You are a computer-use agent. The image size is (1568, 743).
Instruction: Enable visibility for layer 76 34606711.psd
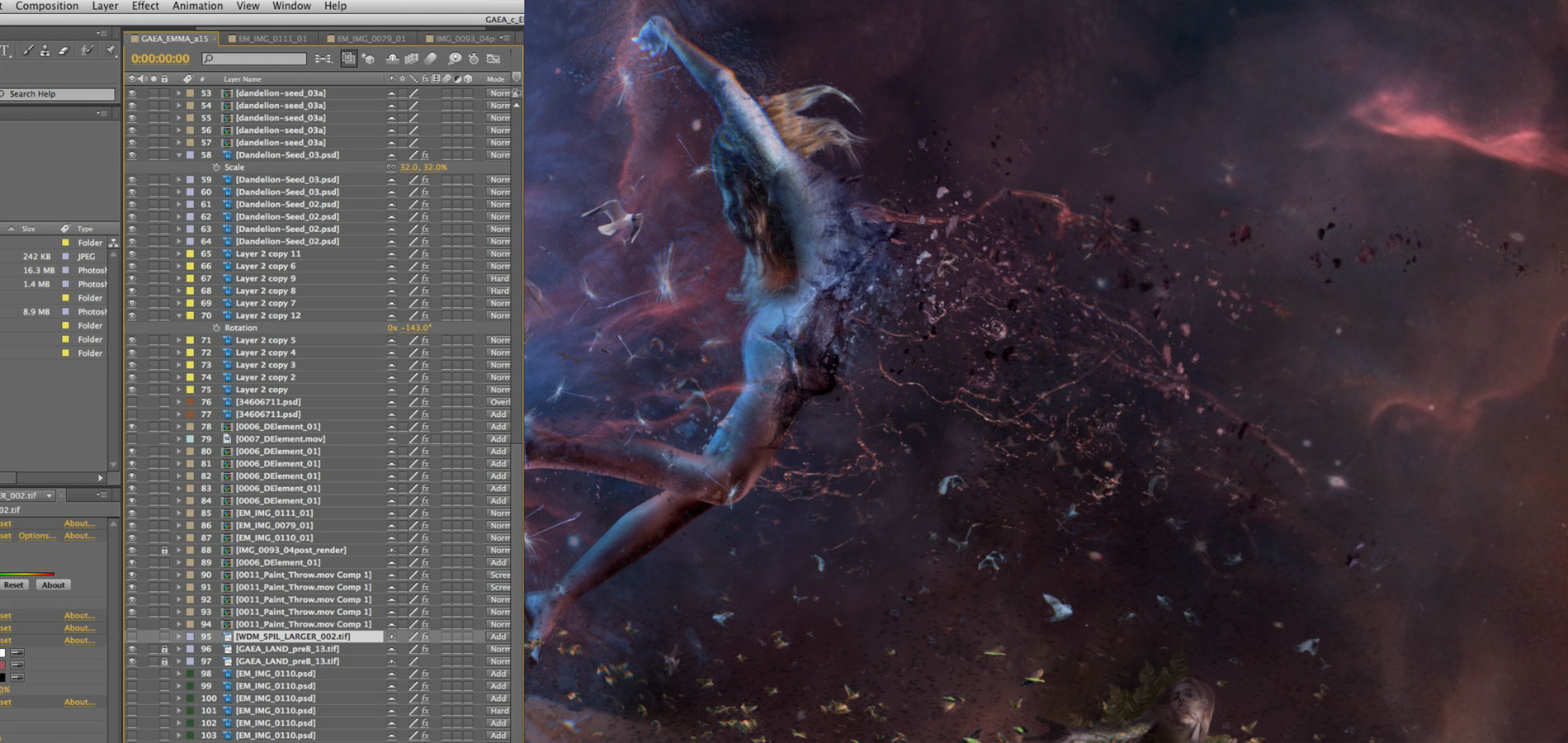click(x=132, y=402)
